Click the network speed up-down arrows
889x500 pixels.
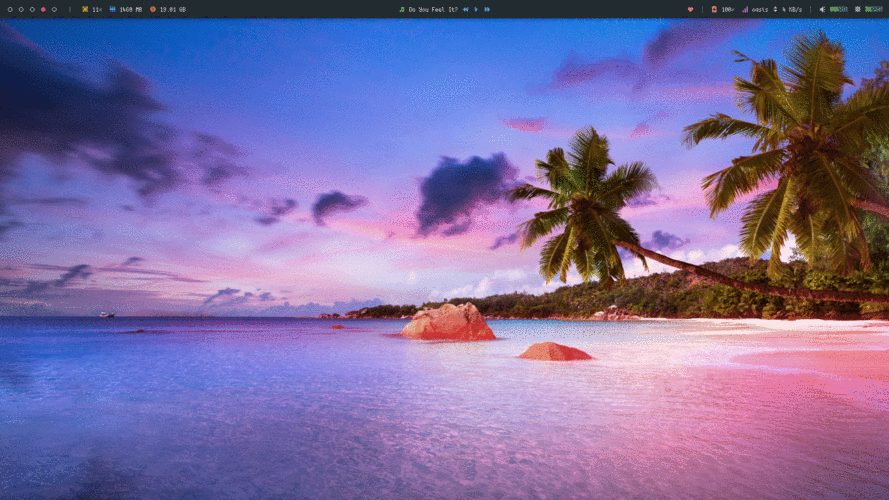[x=775, y=9]
